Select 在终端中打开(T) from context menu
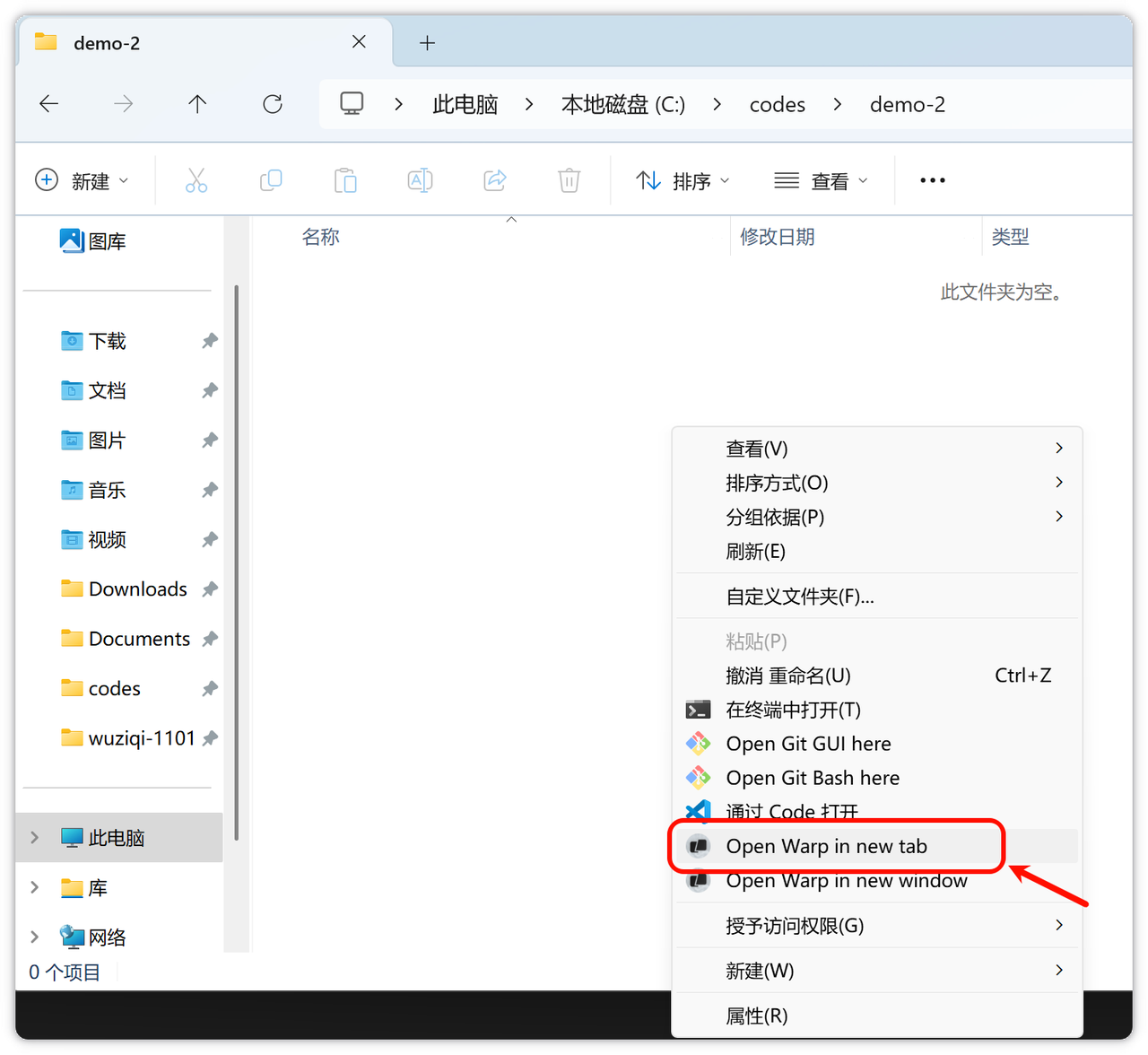 pos(793,710)
